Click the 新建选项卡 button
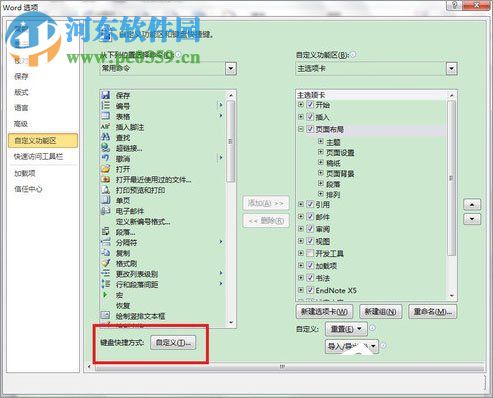 [324, 312]
